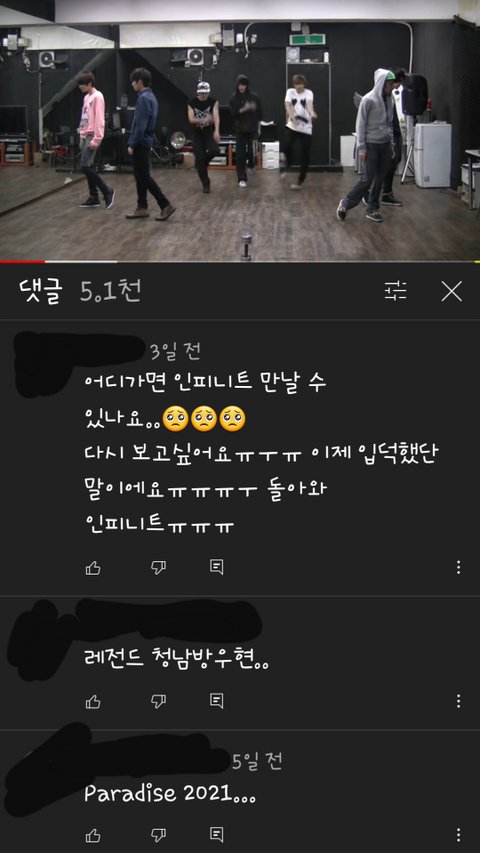Reply to the Paradise 2021 comment
Screen dimensions: 480x853
click(217, 835)
